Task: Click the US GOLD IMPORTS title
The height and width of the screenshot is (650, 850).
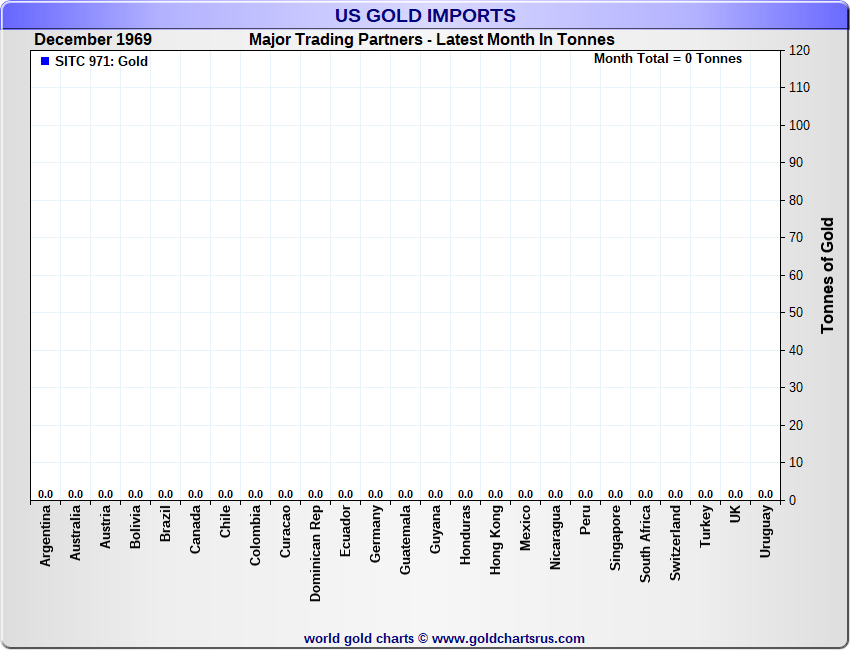Action: click(425, 15)
